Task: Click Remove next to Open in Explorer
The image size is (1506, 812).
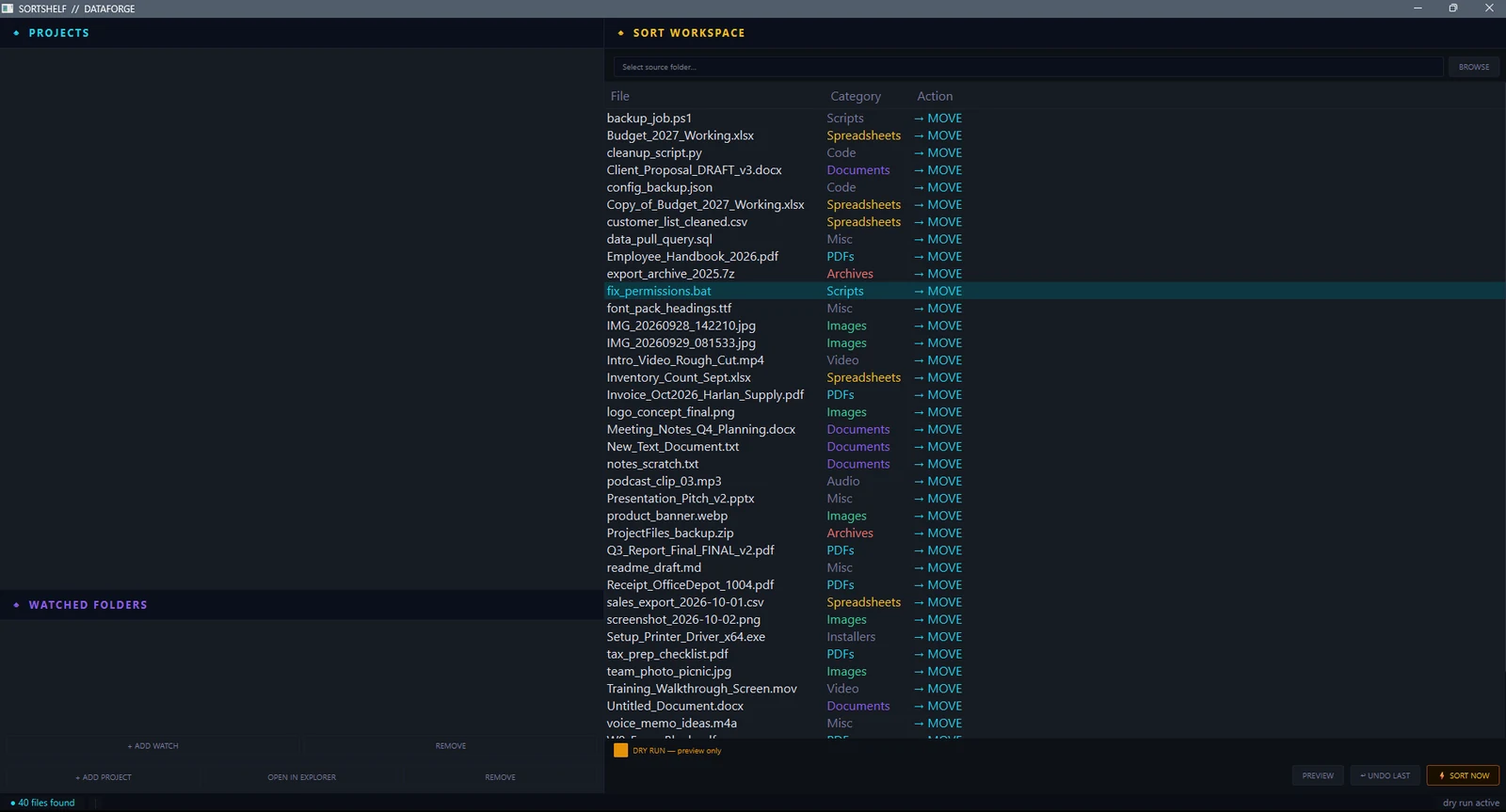Action: [x=501, y=777]
